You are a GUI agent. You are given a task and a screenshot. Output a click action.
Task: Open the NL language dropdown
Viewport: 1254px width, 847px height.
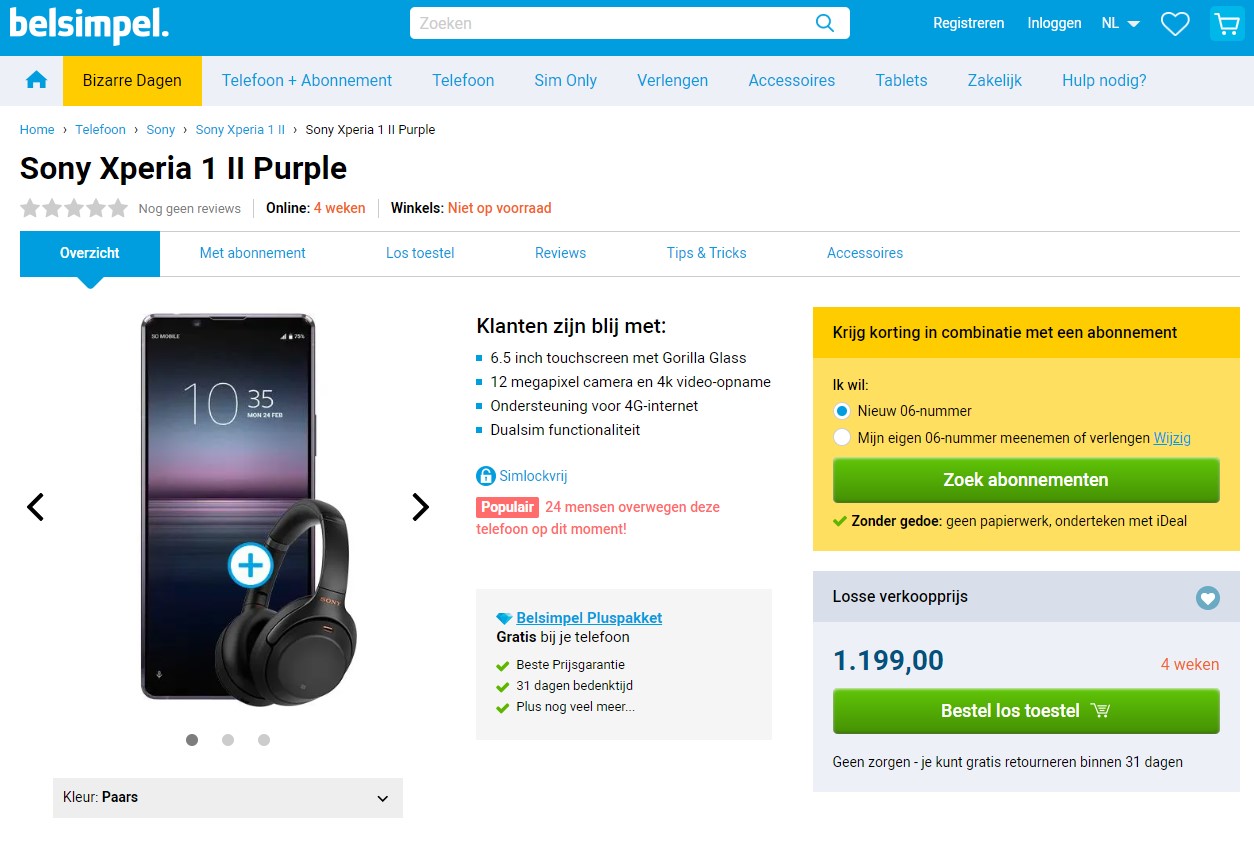(1120, 24)
